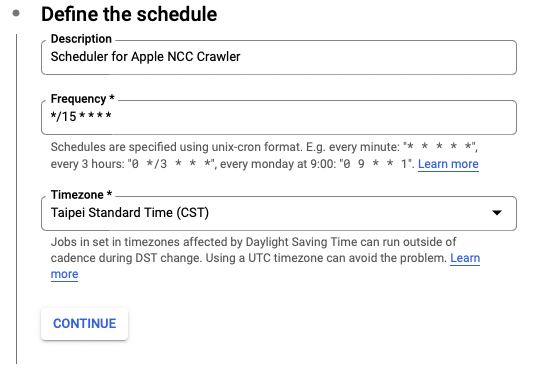
Task: Select the step bullet beside Define the schedule
Action: pos(16,13)
